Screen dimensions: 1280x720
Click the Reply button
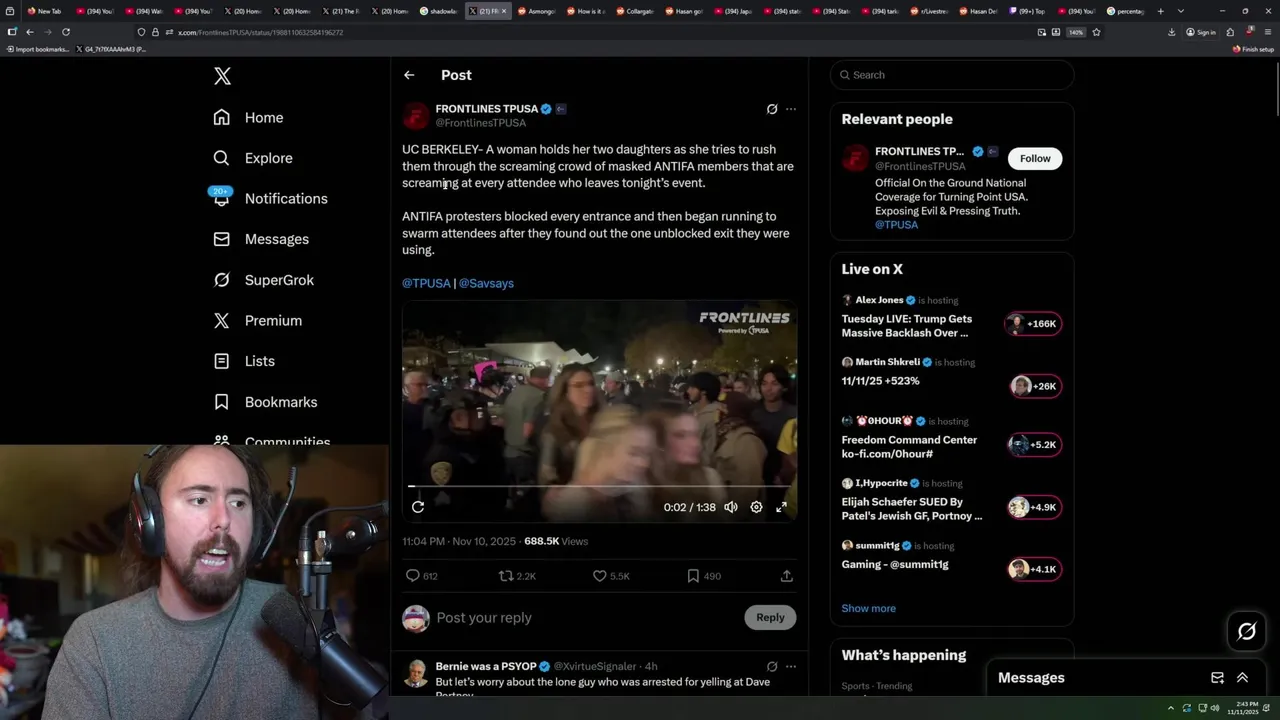point(770,617)
